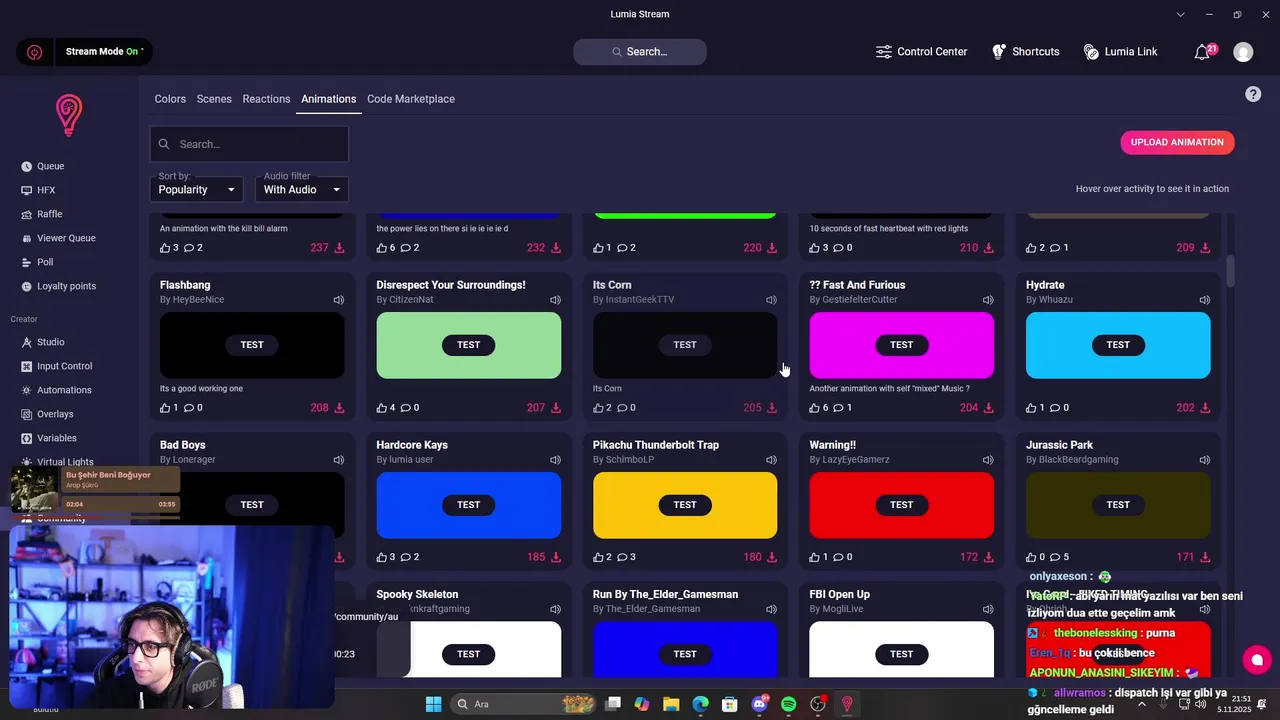Open Lumia Stream taskbar icon

click(x=847, y=704)
